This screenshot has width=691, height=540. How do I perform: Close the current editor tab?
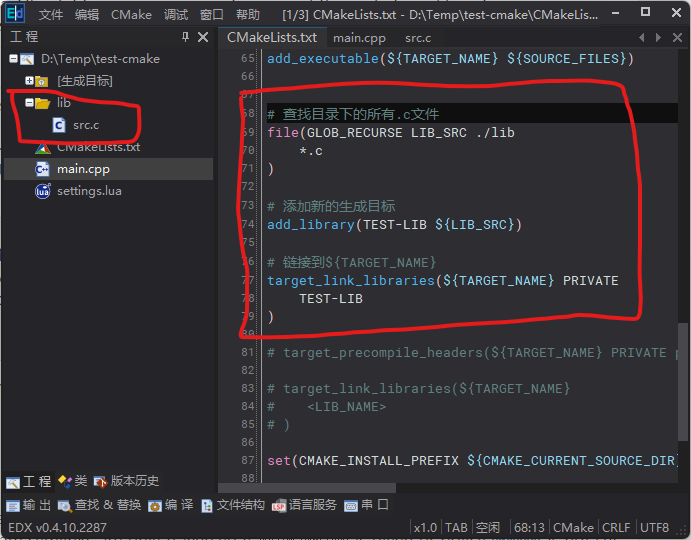pos(677,37)
